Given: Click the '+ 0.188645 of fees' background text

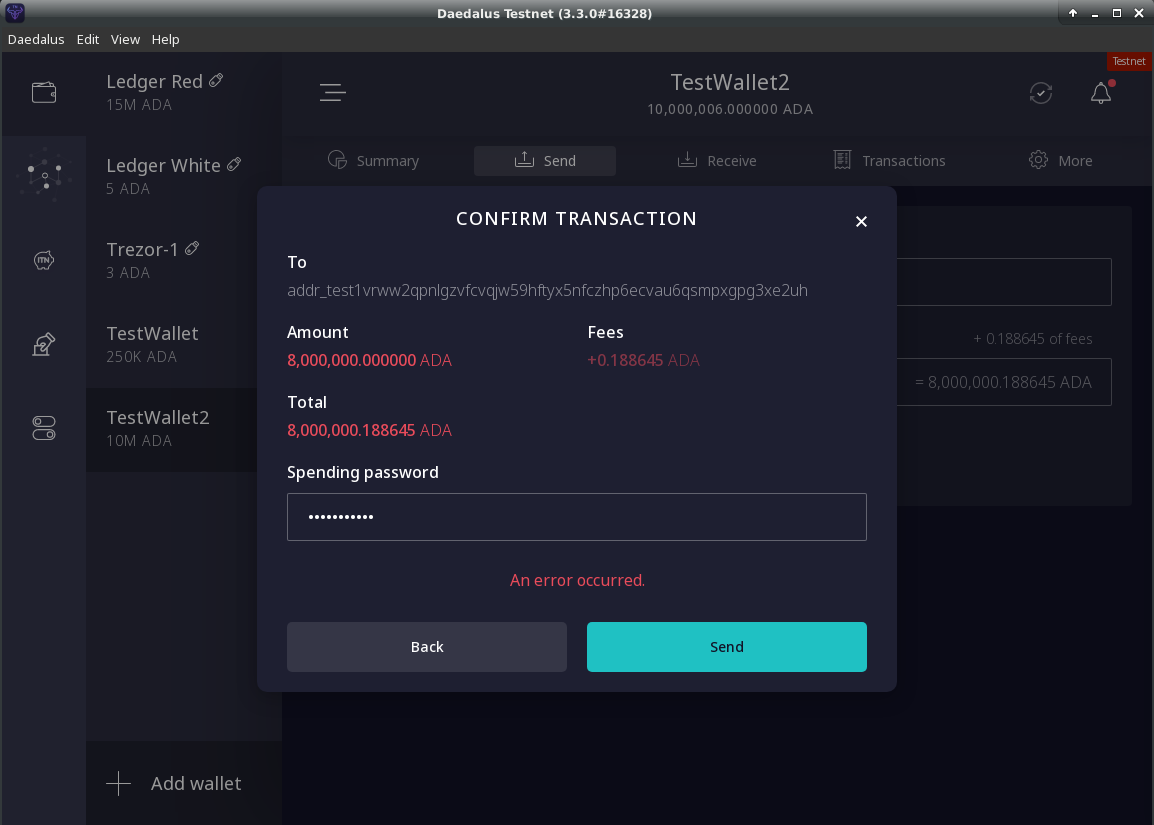Looking at the screenshot, I should (1033, 339).
